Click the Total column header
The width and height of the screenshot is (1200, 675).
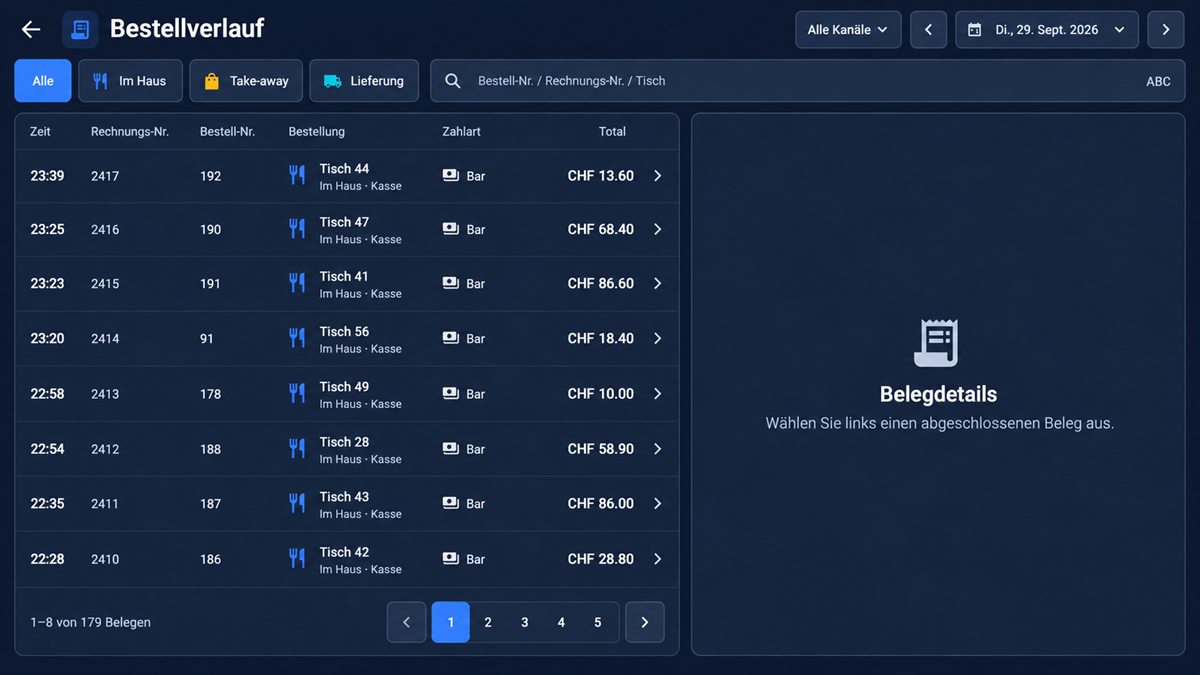coord(612,131)
